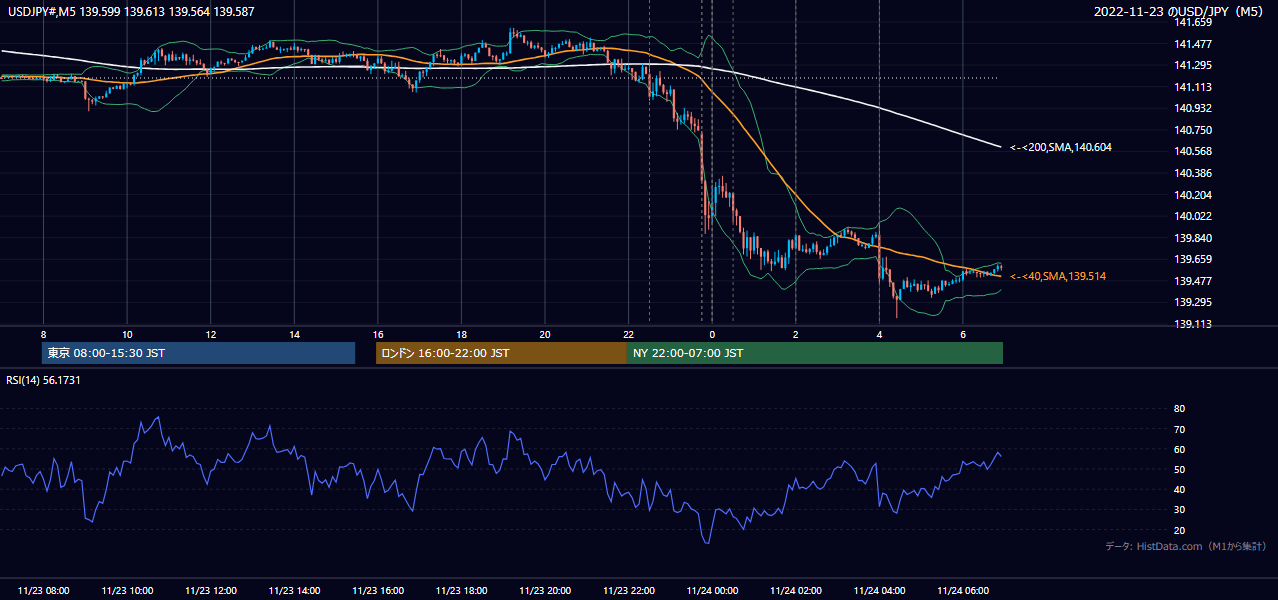The width and height of the screenshot is (1278, 600).
Task: Select the ロンドン 16:00-22:00 JST session bar
Action: pos(501,353)
